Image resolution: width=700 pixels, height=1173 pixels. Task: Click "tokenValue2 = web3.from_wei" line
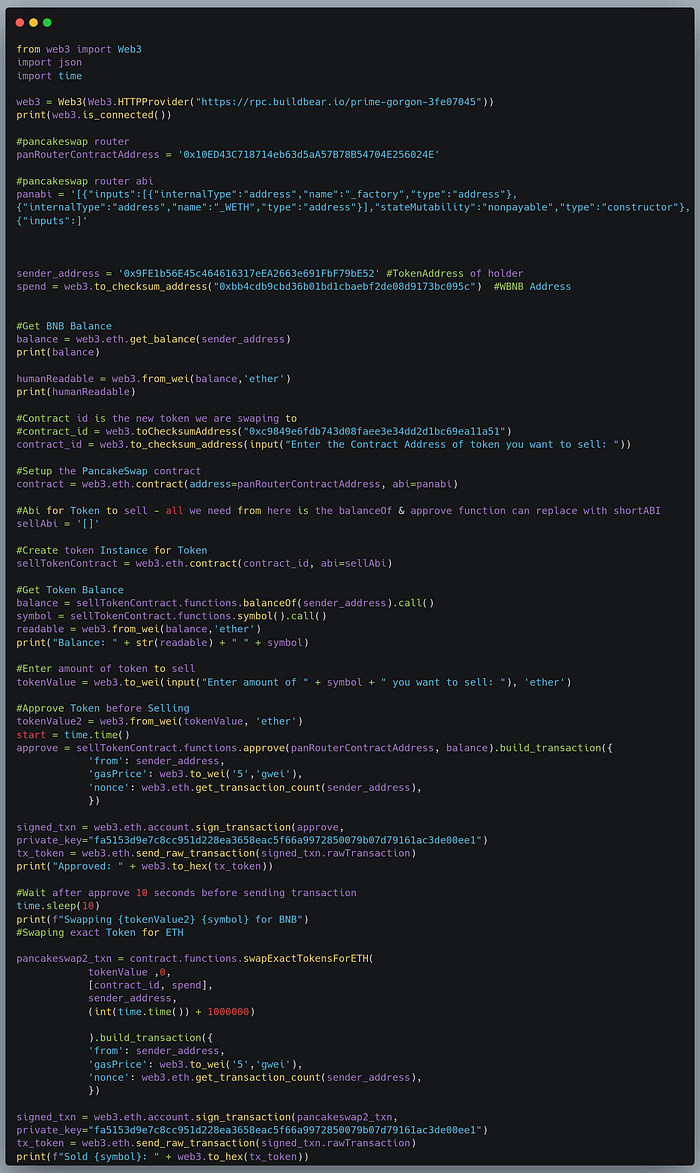click(x=160, y=722)
